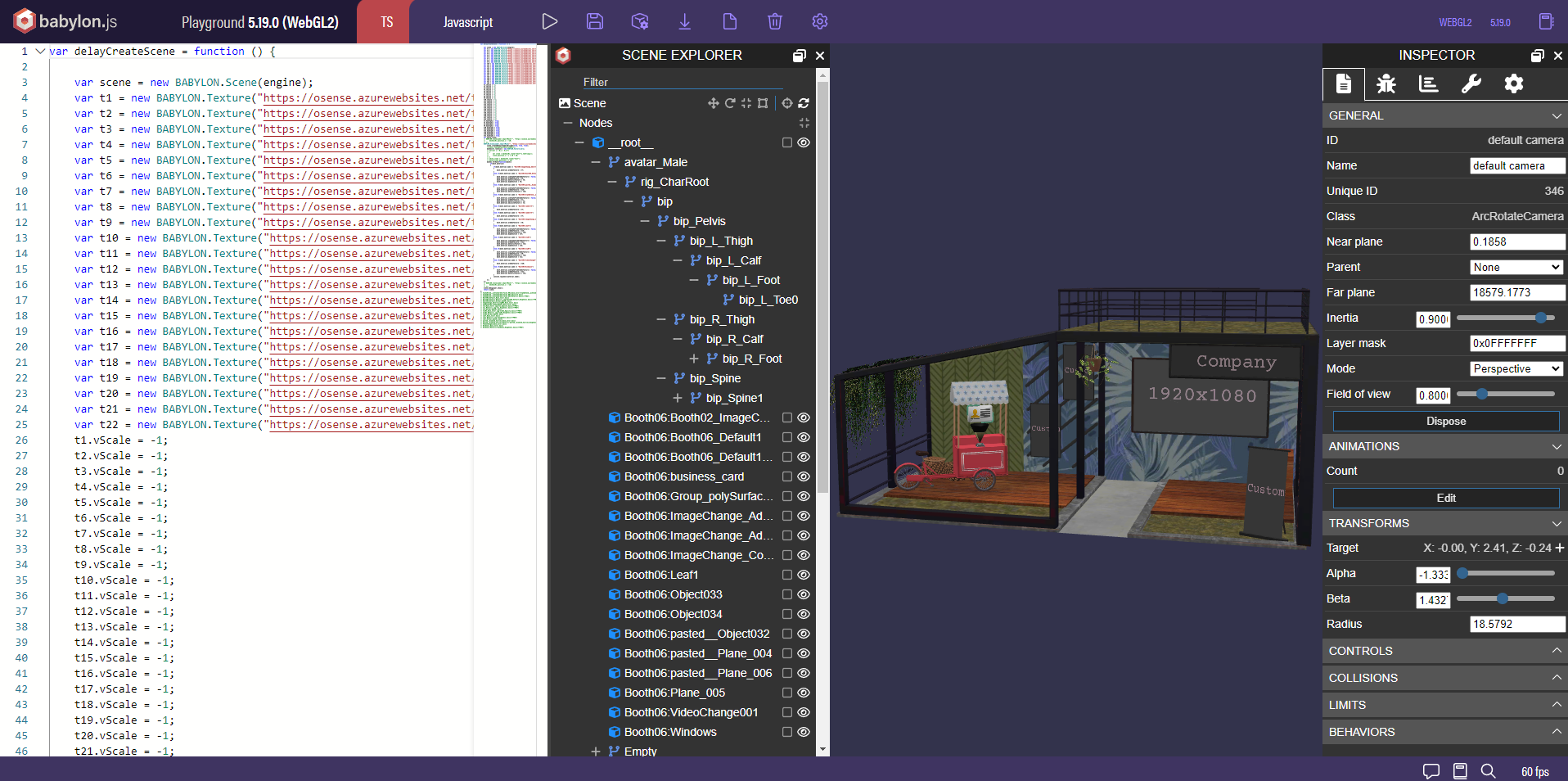Expand the CONTROLS section in Inspector
The width and height of the screenshot is (1568, 781).
pyautogui.click(x=1444, y=651)
